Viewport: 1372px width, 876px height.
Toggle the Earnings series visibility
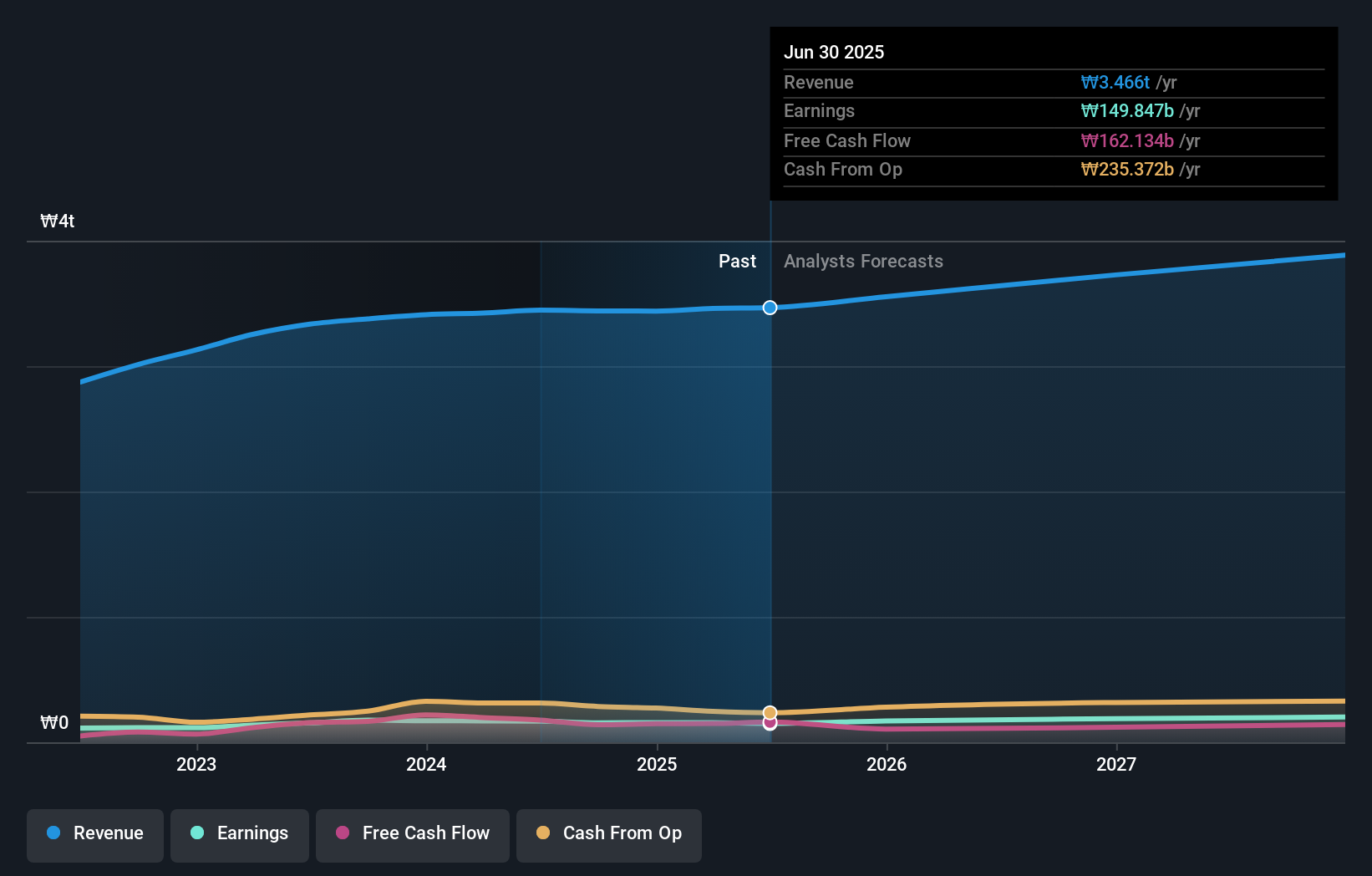[240, 835]
